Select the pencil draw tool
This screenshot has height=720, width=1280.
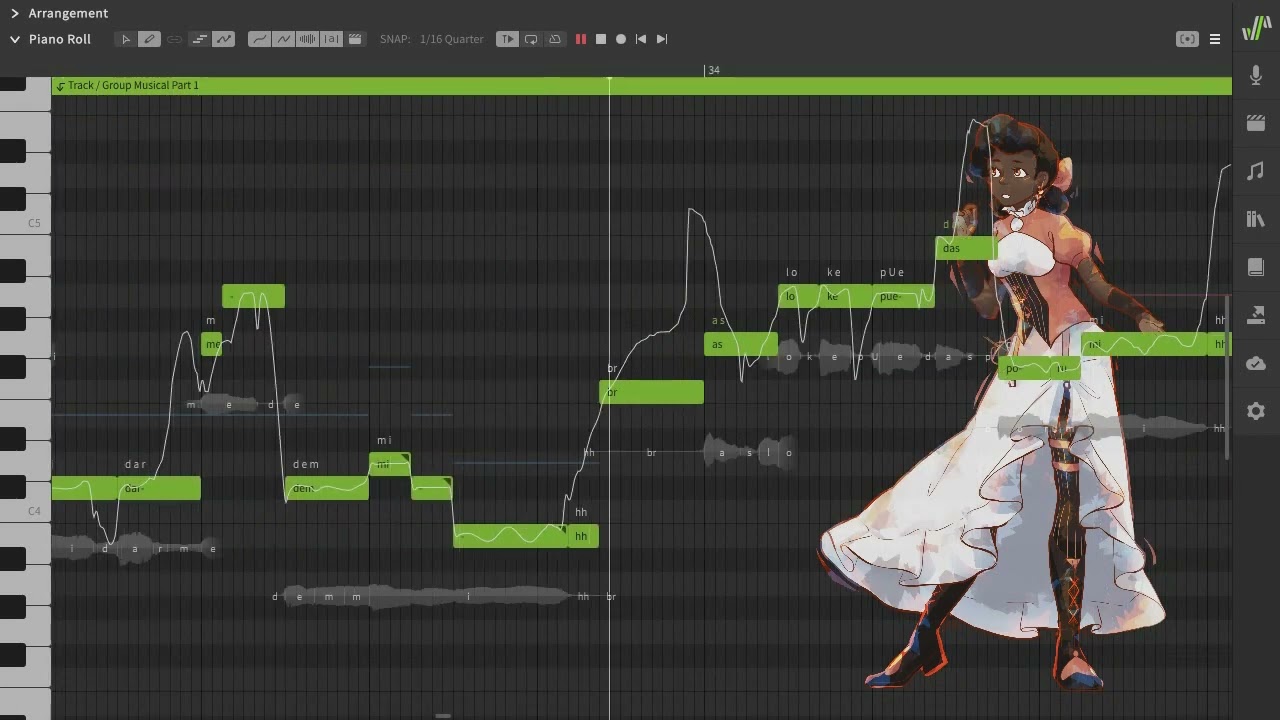tap(149, 39)
